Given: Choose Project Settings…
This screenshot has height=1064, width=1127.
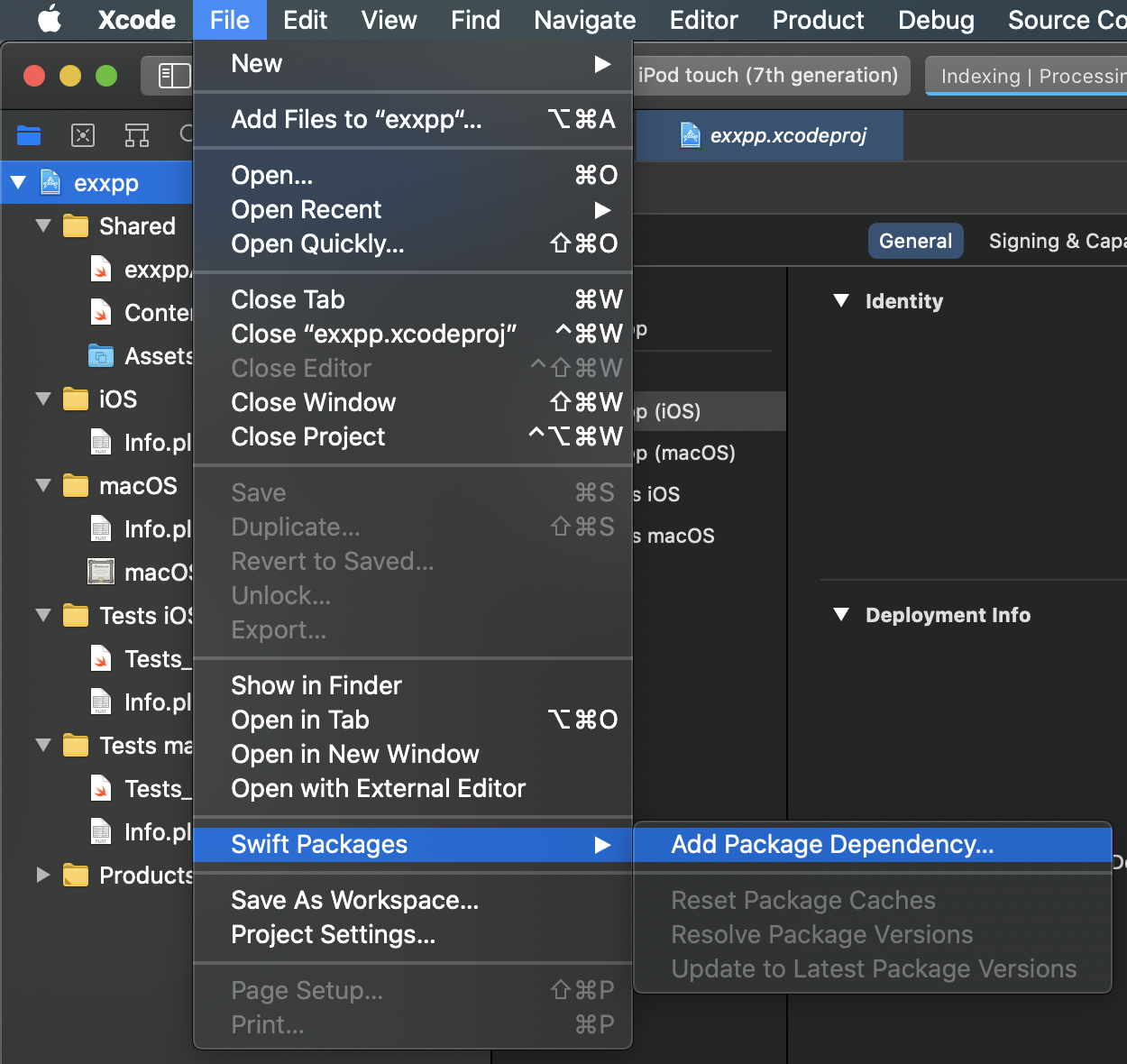Looking at the screenshot, I should (x=413, y=934).
